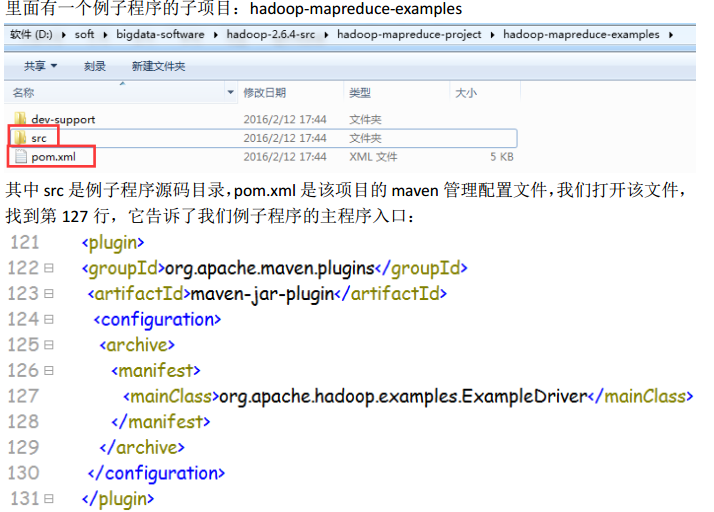Click the XML 文件 type cell
The height and width of the screenshot is (512, 714).
373,157
